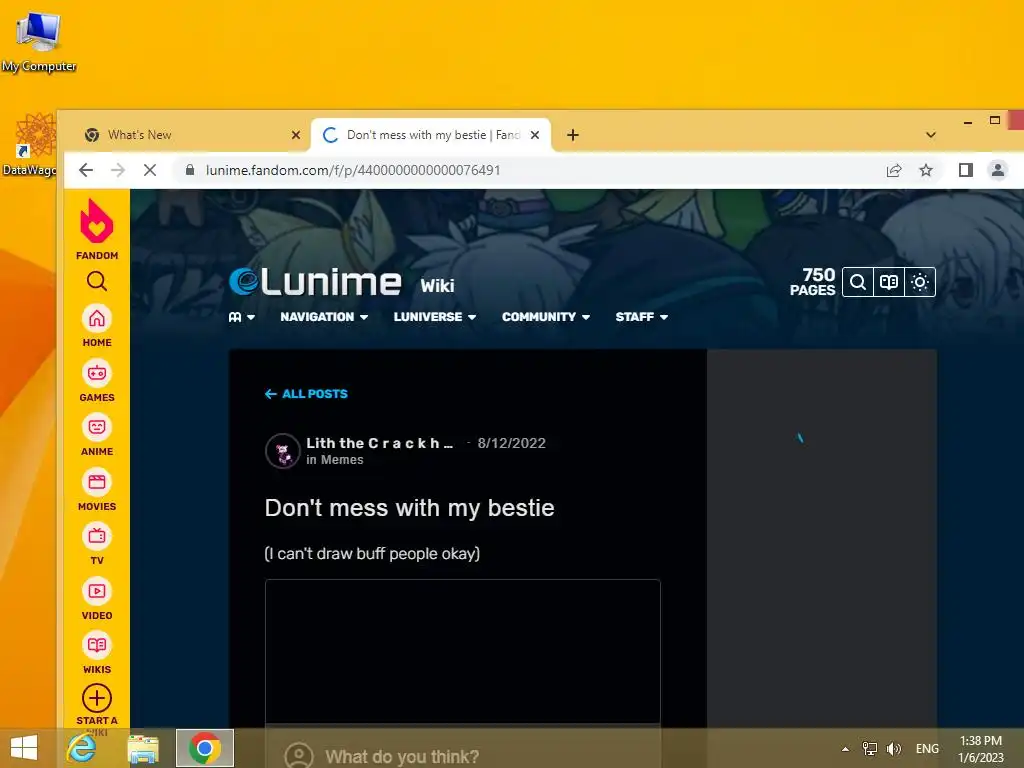Click the Chrome forward arrow
This screenshot has width=1024, height=768.
pyautogui.click(x=118, y=170)
